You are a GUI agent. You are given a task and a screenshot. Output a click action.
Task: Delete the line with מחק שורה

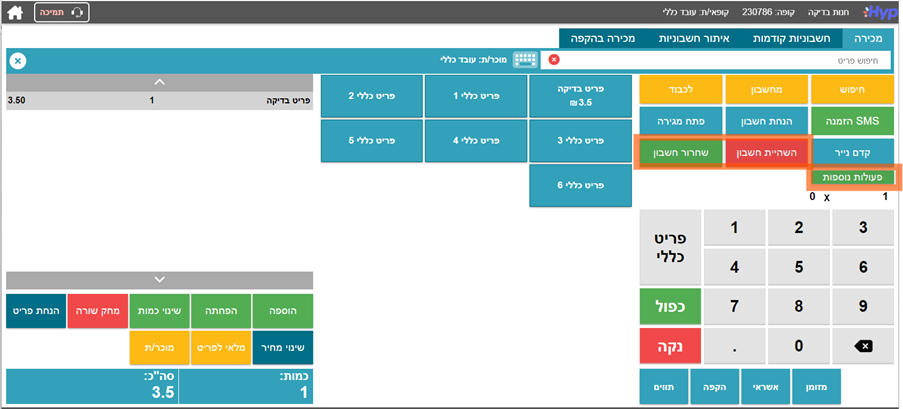coord(98,310)
